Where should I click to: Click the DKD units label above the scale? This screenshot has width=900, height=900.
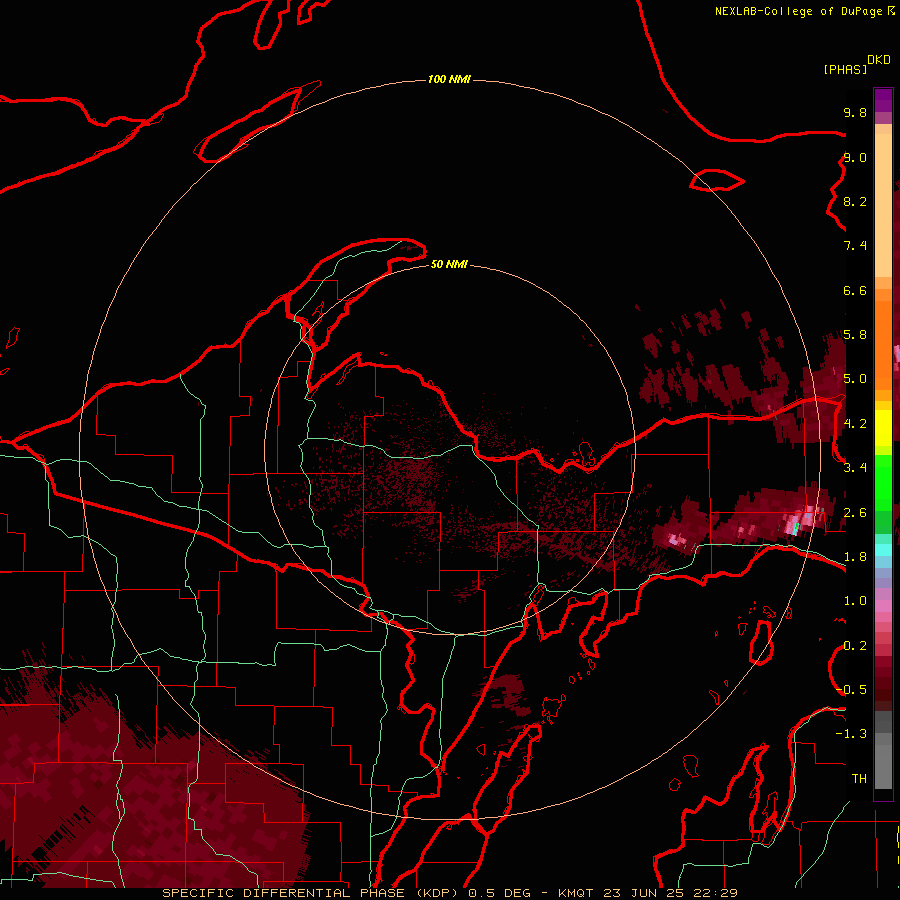pos(879,60)
